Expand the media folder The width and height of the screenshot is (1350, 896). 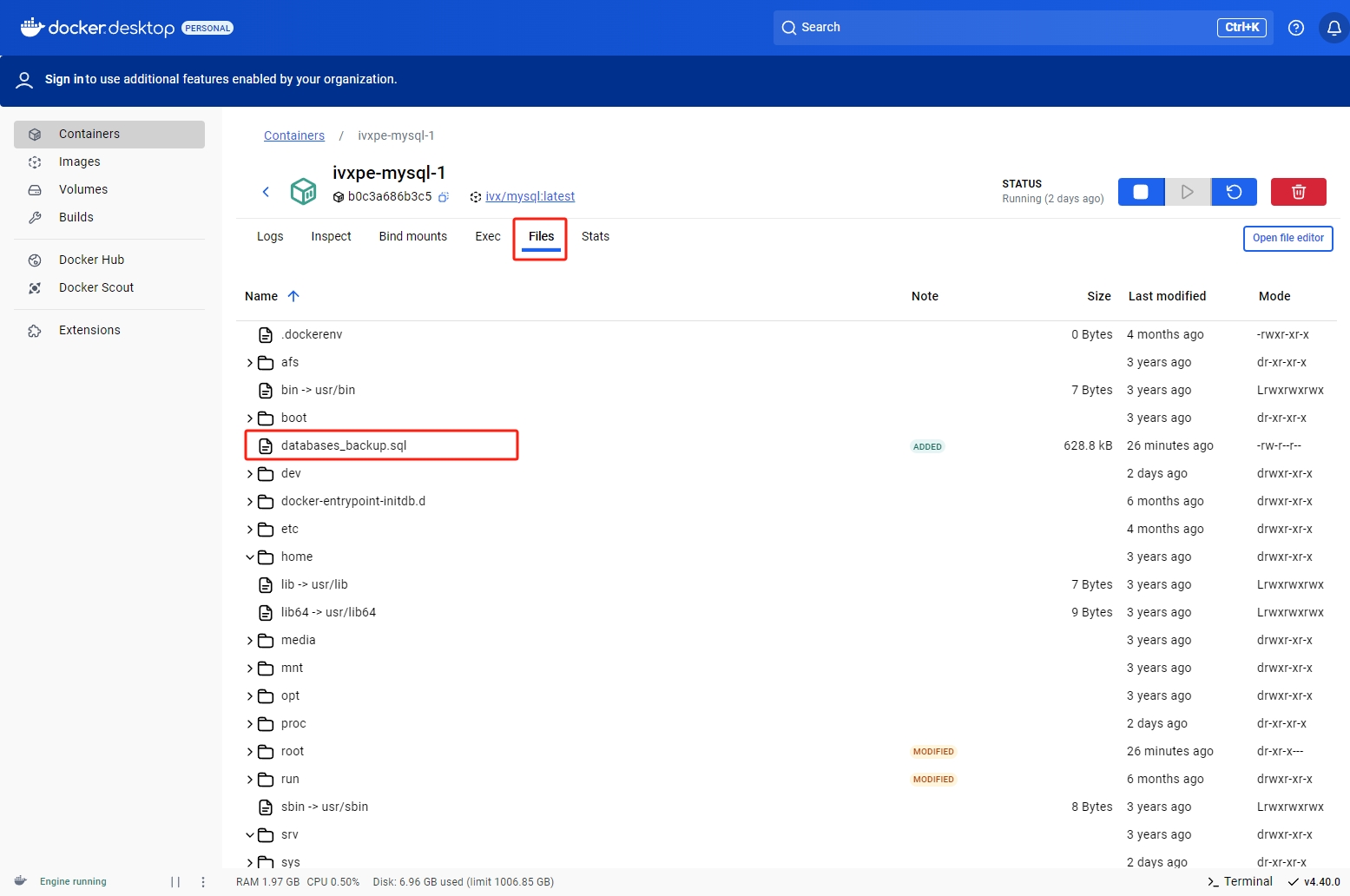pyautogui.click(x=250, y=641)
